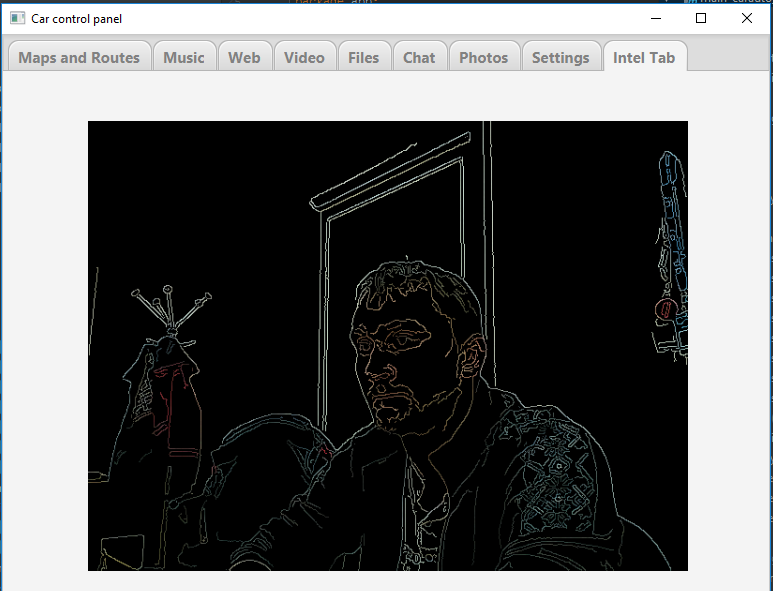Switch to the Music tab

point(184,57)
